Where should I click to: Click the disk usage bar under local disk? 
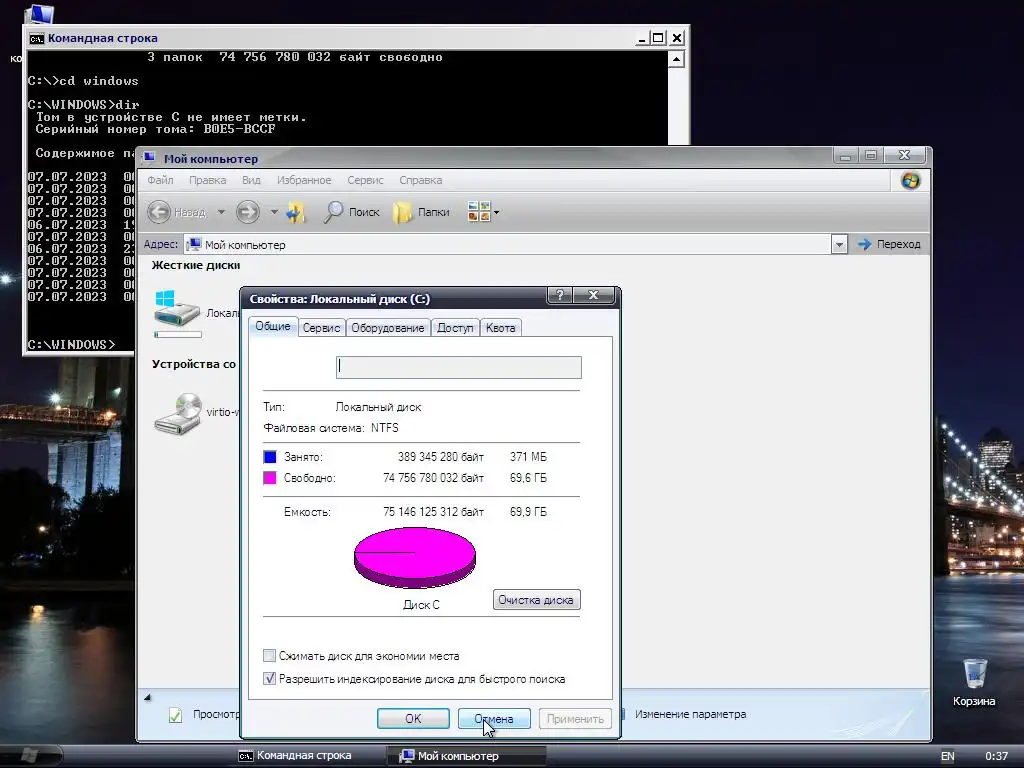coord(178,334)
